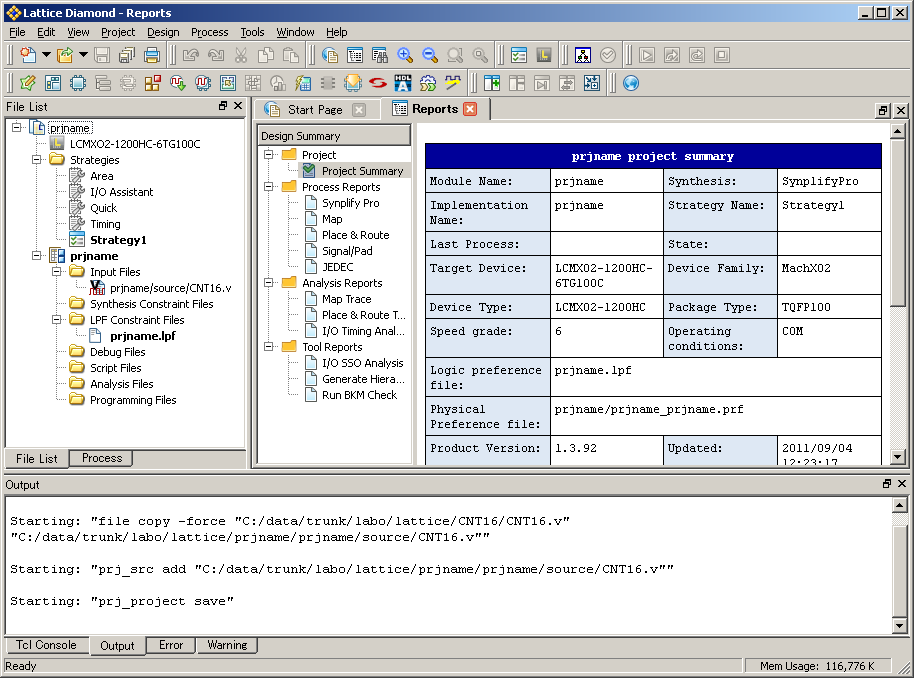The width and height of the screenshot is (914, 678).
Task: Close the File List panel
Action: point(238,106)
